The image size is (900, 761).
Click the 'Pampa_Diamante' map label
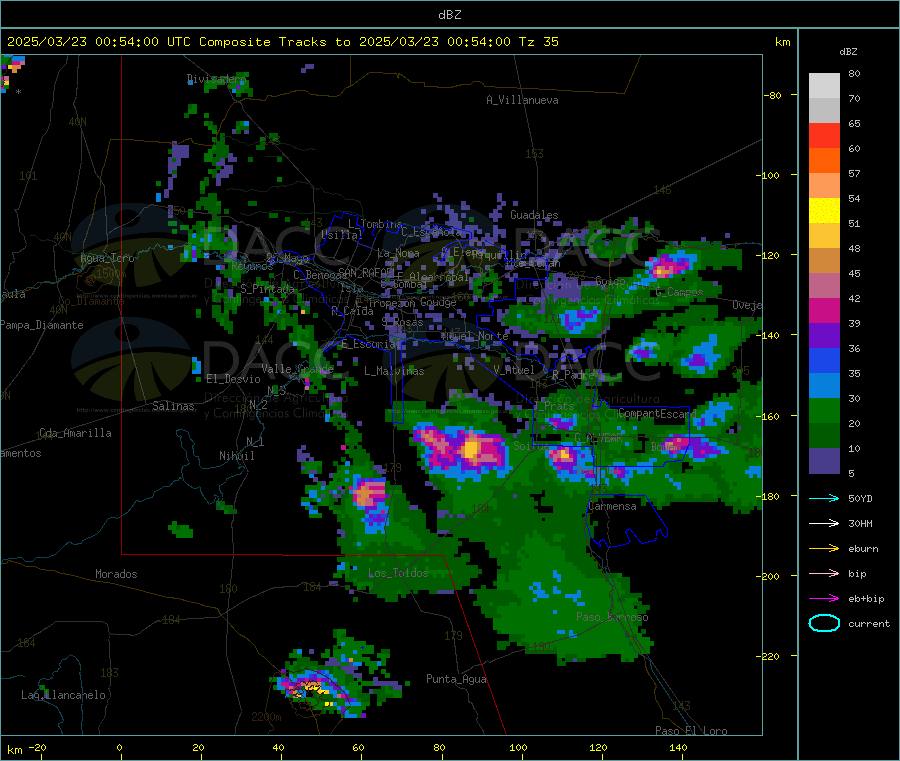tap(42, 325)
